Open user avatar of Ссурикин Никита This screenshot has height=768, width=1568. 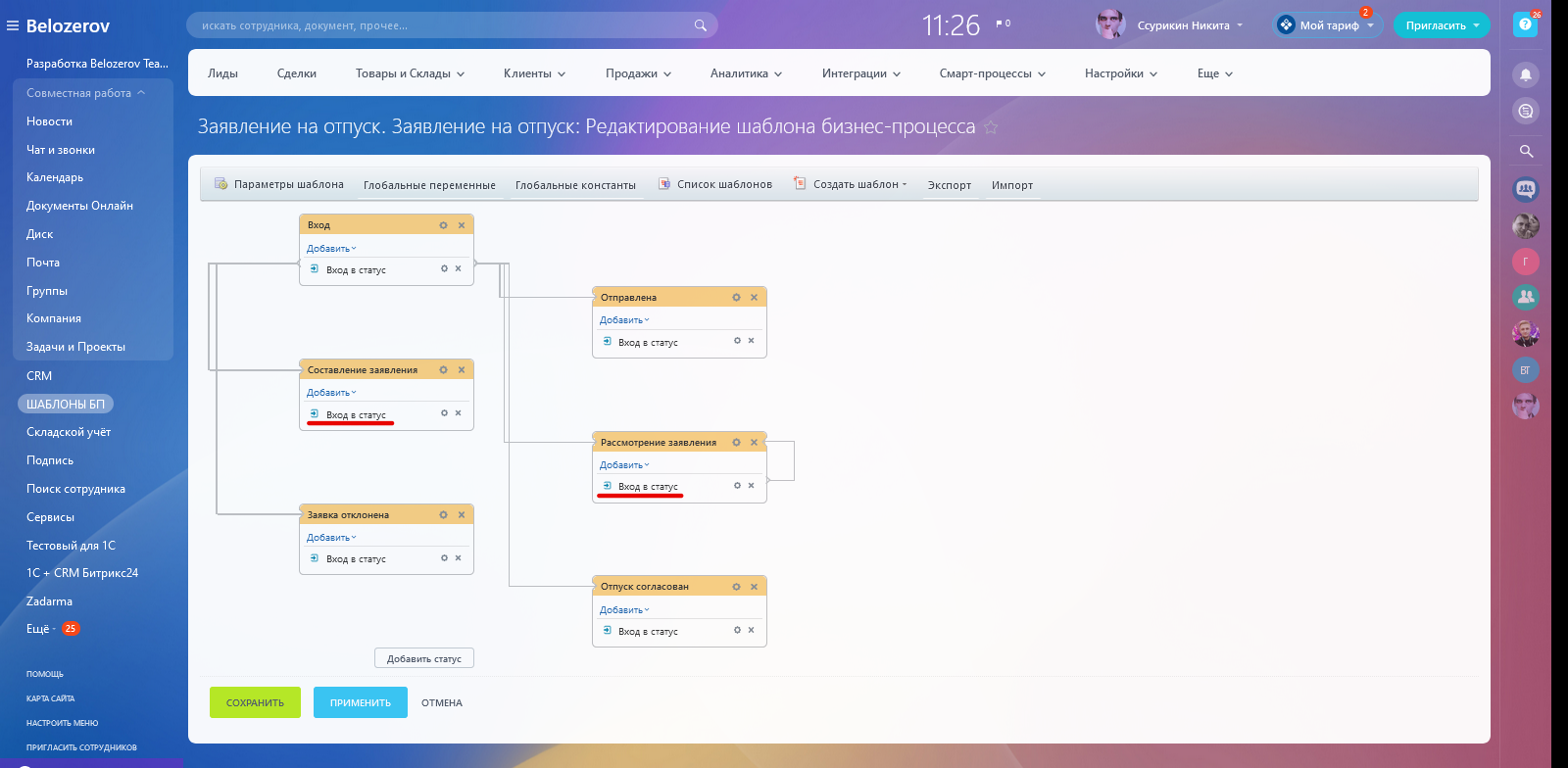coord(1110,24)
